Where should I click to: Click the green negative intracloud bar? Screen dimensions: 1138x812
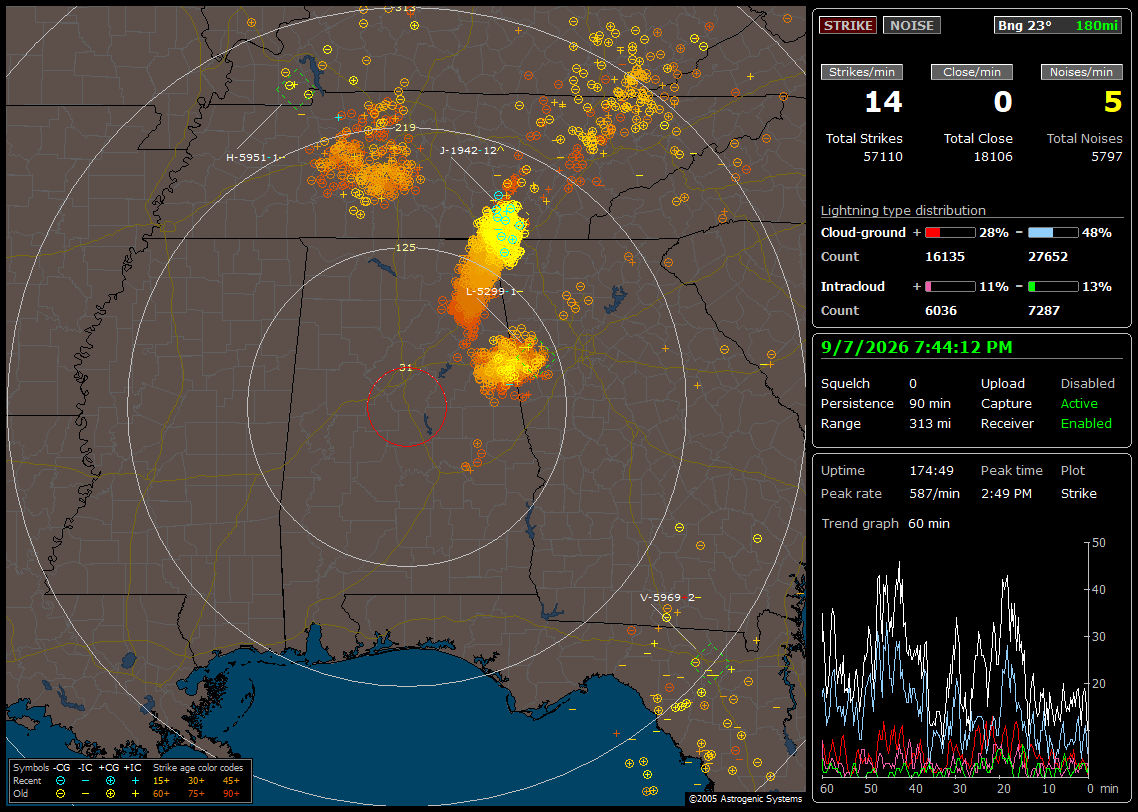[x=1053, y=287]
